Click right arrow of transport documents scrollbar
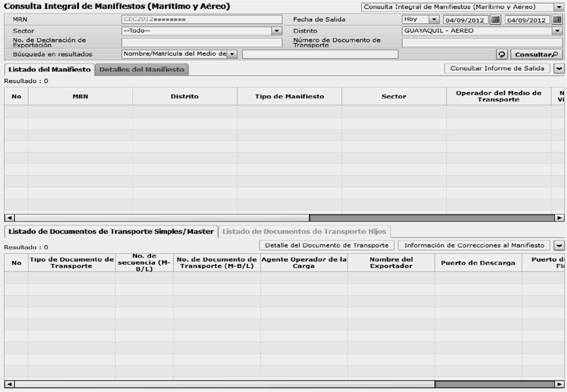The height and width of the screenshot is (392, 567). pyautogui.click(x=559, y=384)
